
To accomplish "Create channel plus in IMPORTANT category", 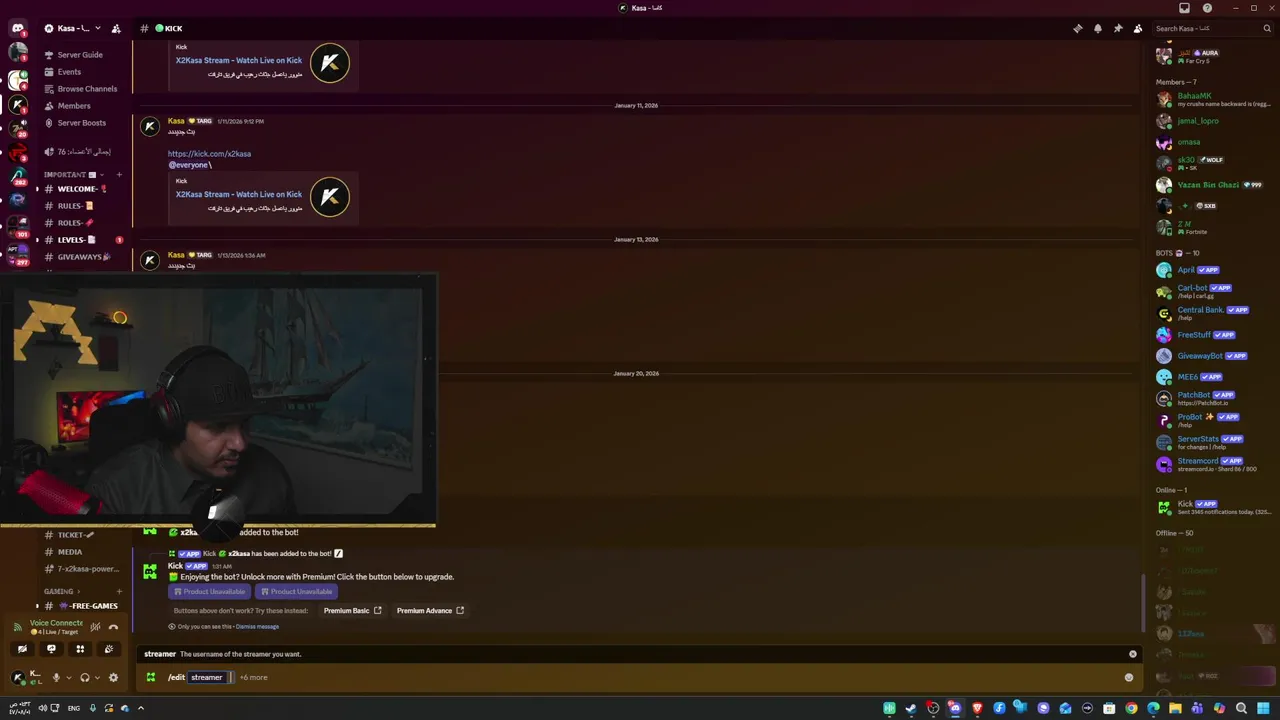I will 119,174.
